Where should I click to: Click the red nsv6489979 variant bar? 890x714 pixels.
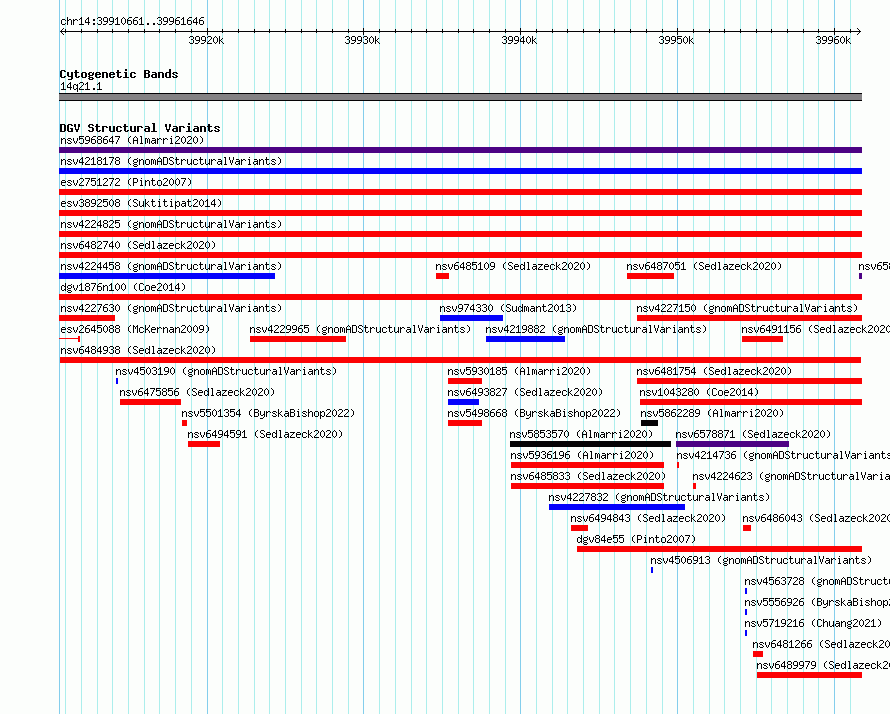809,675
